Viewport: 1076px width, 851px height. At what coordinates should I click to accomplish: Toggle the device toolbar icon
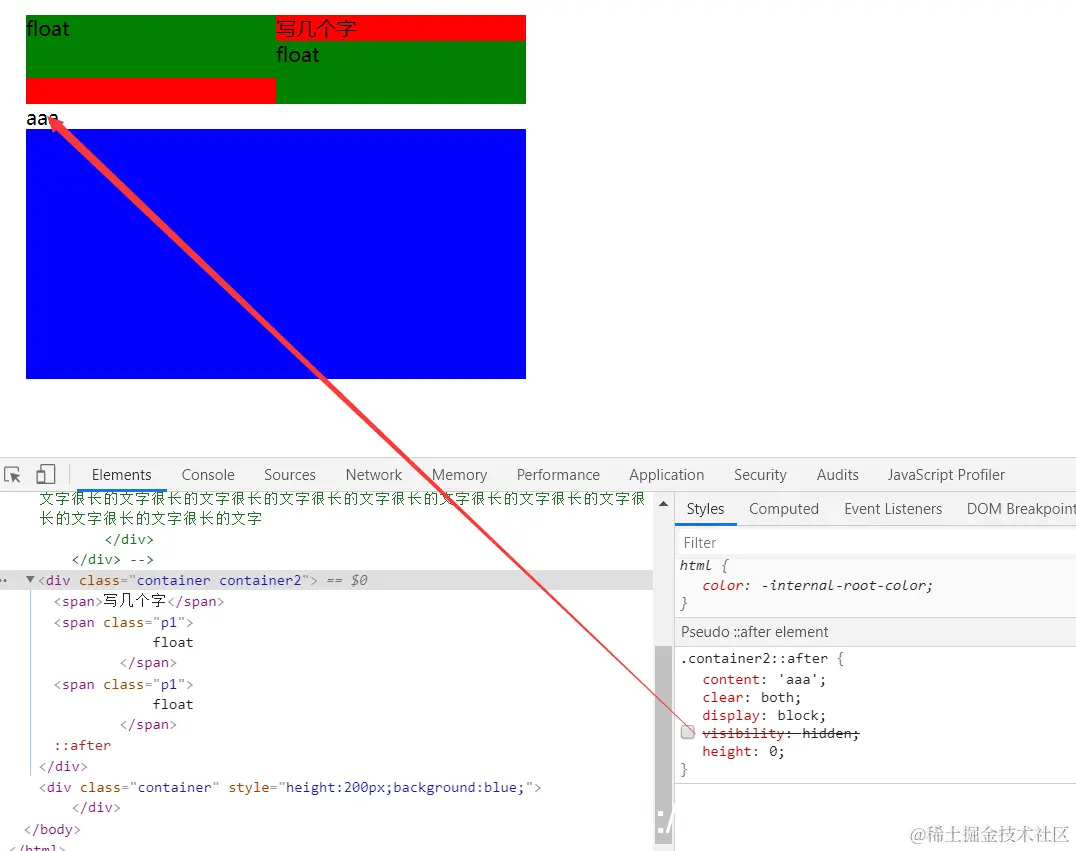coord(45,474)
